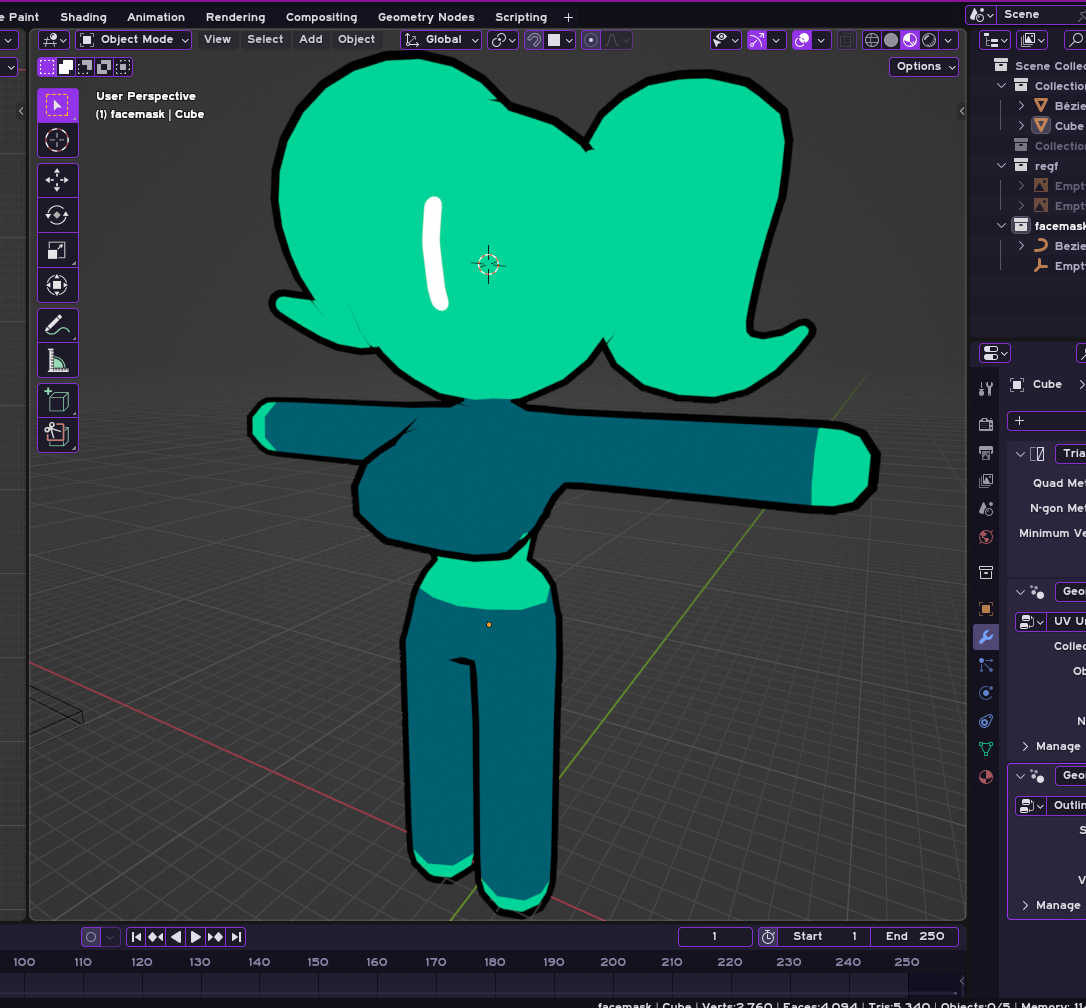Viewport: 1086px width, 1008px height.
Task: Open the Modifiers wrench properties tab
Action: (986, 637)
